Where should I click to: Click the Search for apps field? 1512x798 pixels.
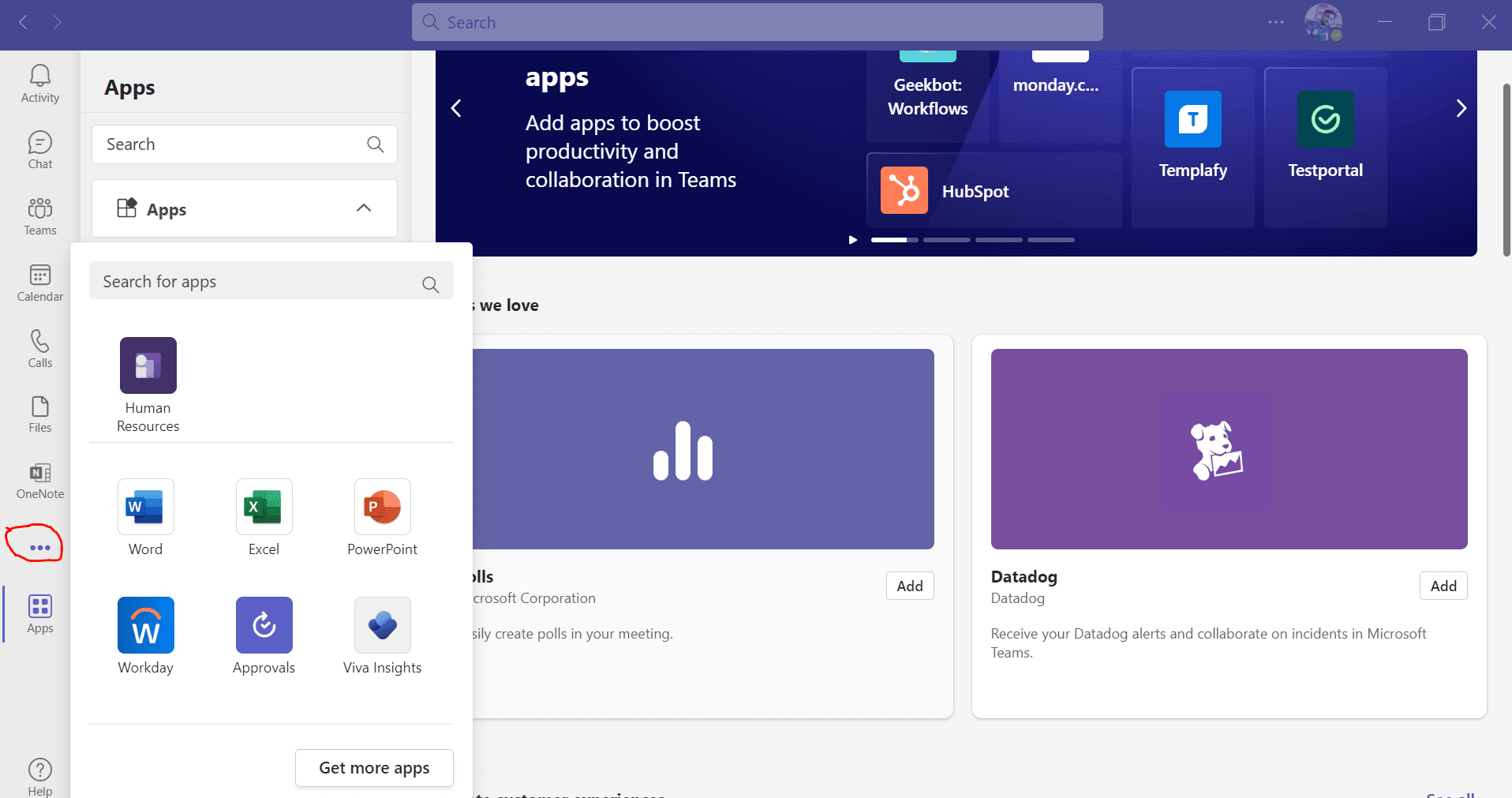253,281
